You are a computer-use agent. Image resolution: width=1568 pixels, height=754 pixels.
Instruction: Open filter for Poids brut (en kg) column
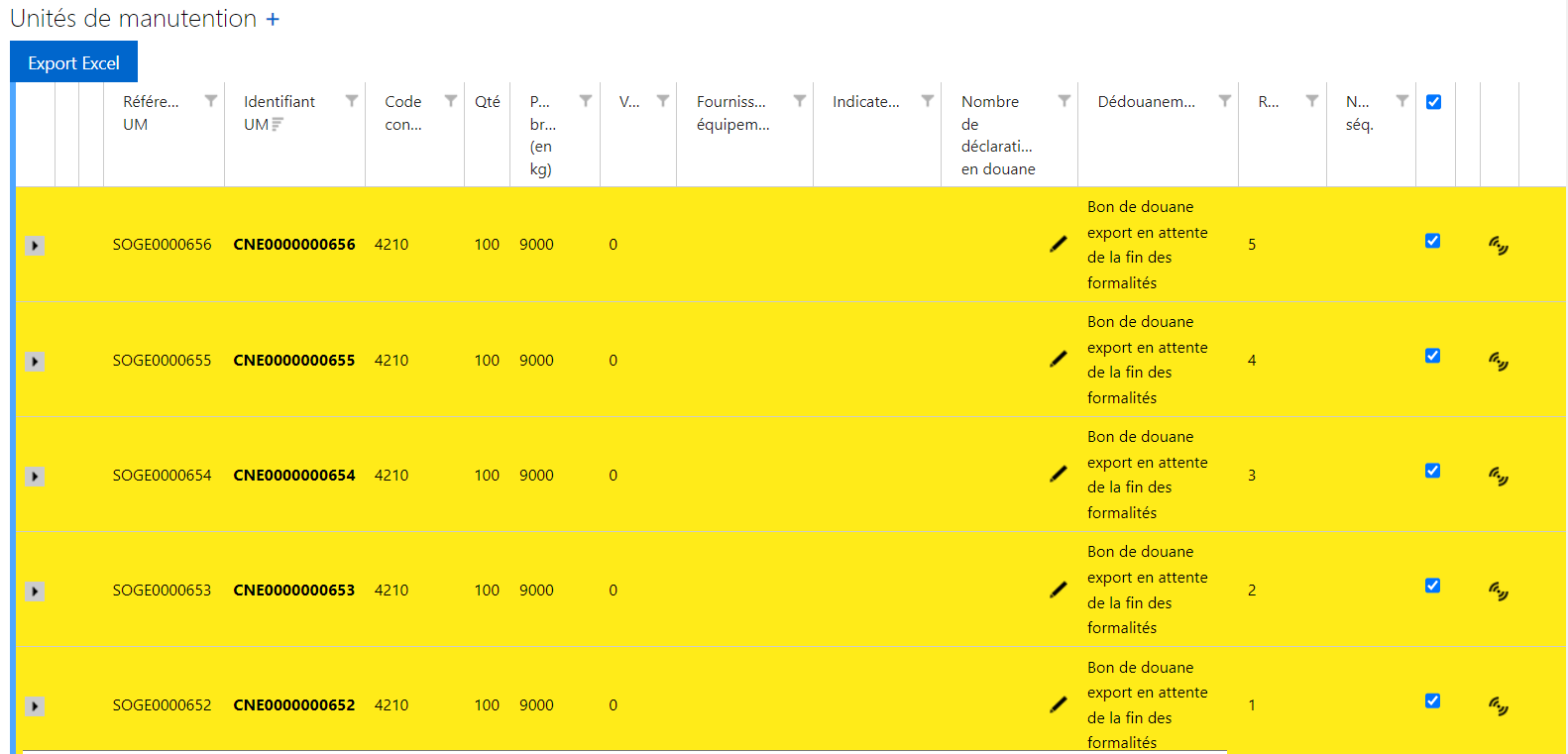[586, 101]
